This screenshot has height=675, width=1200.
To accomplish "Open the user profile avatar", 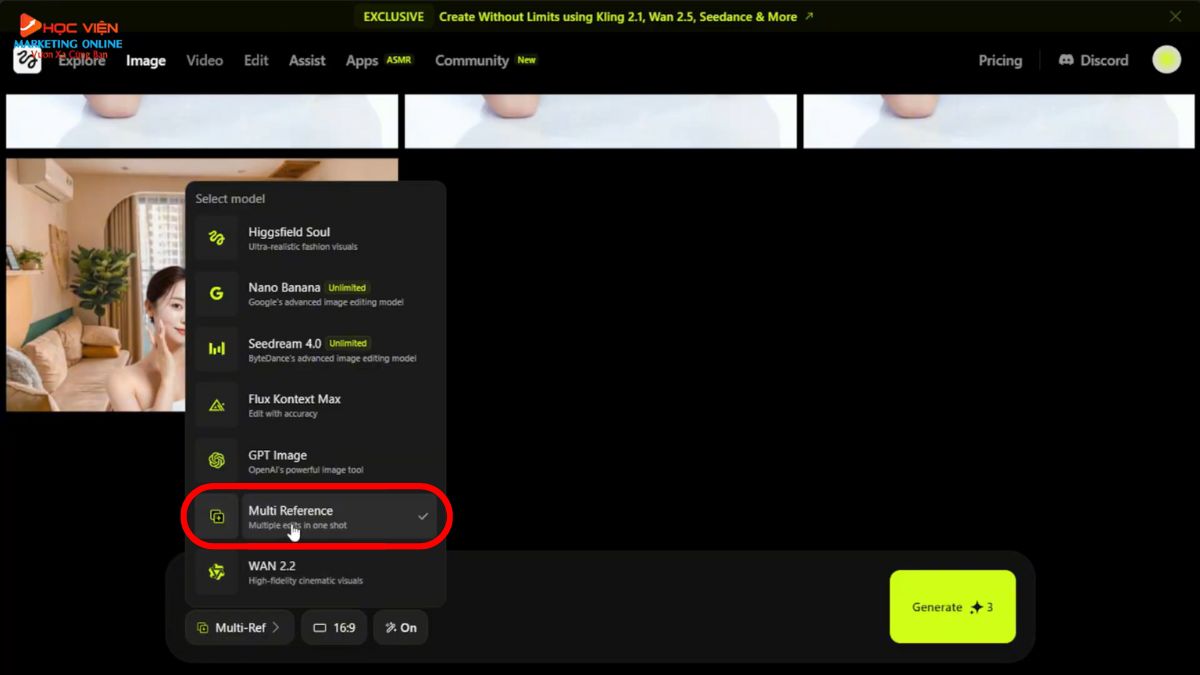I will (x=1166, y=60).
